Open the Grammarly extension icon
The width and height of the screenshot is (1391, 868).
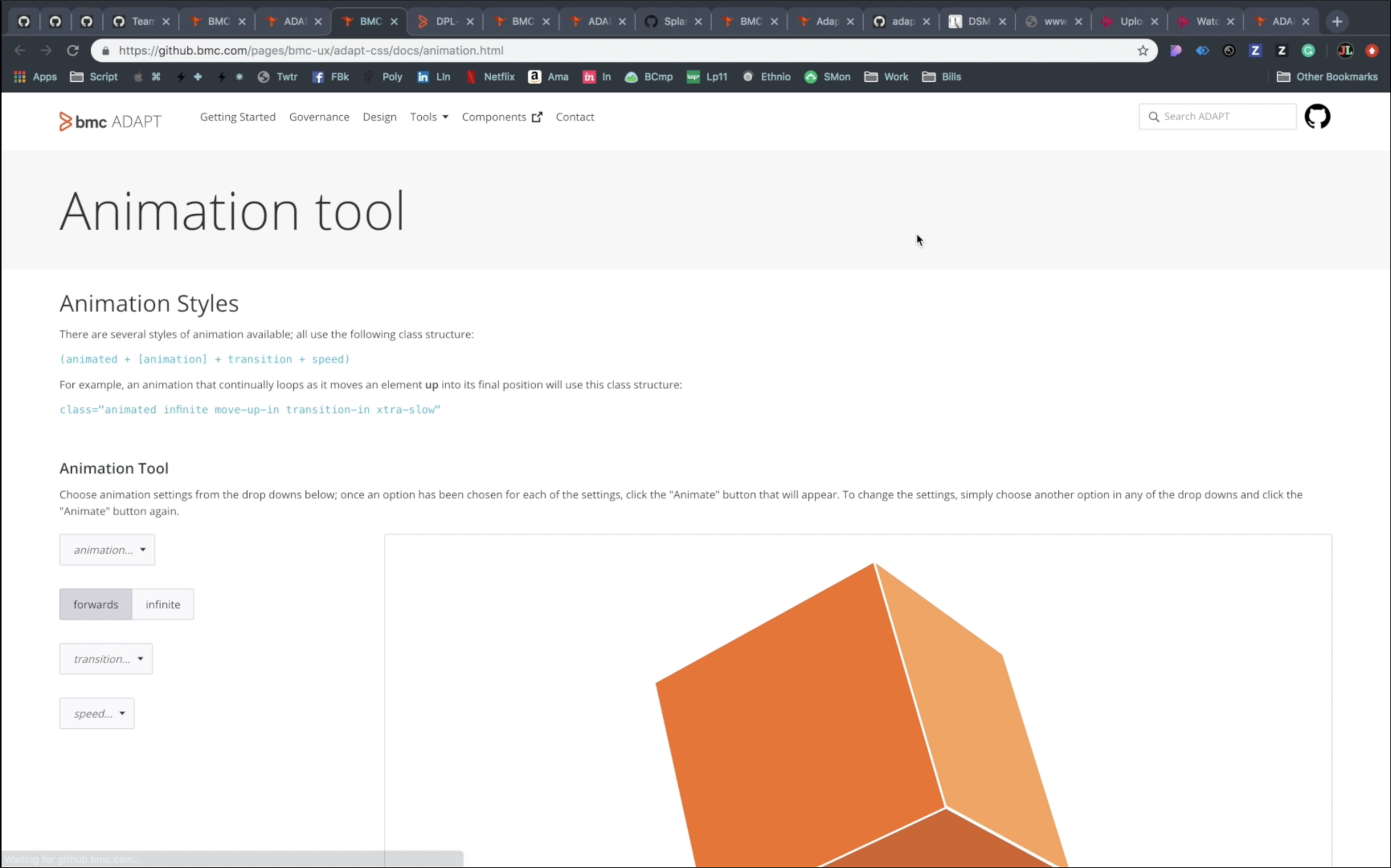coord(1309,51)
